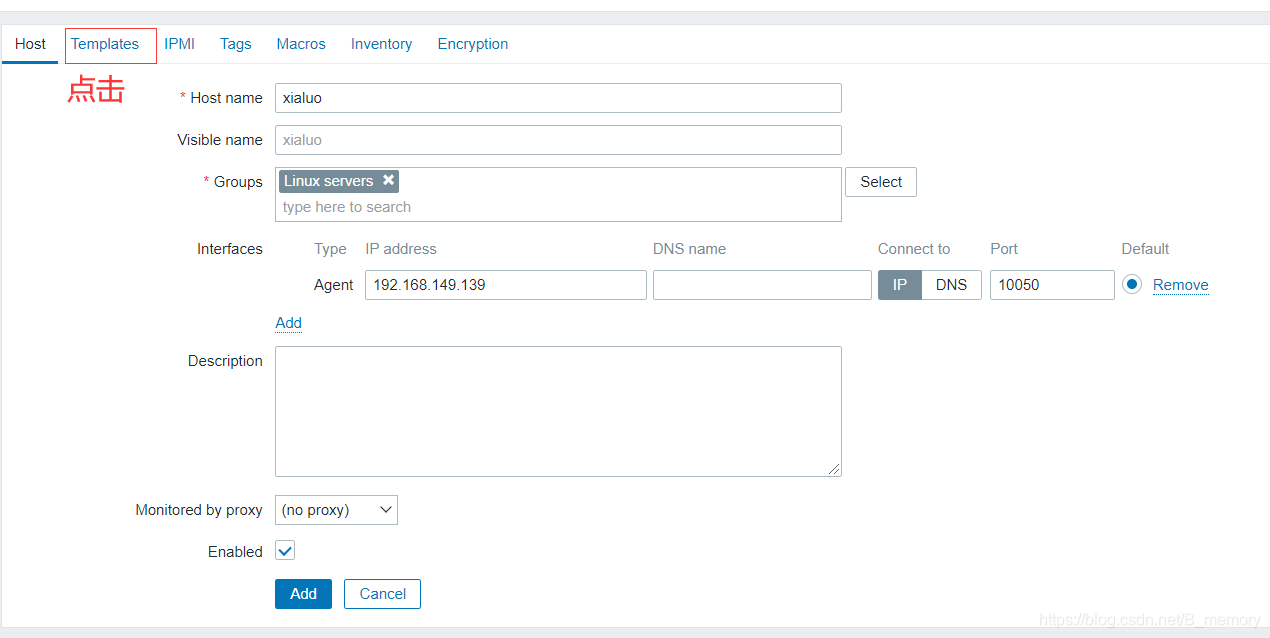Open the group Select button

pos(881,182)
